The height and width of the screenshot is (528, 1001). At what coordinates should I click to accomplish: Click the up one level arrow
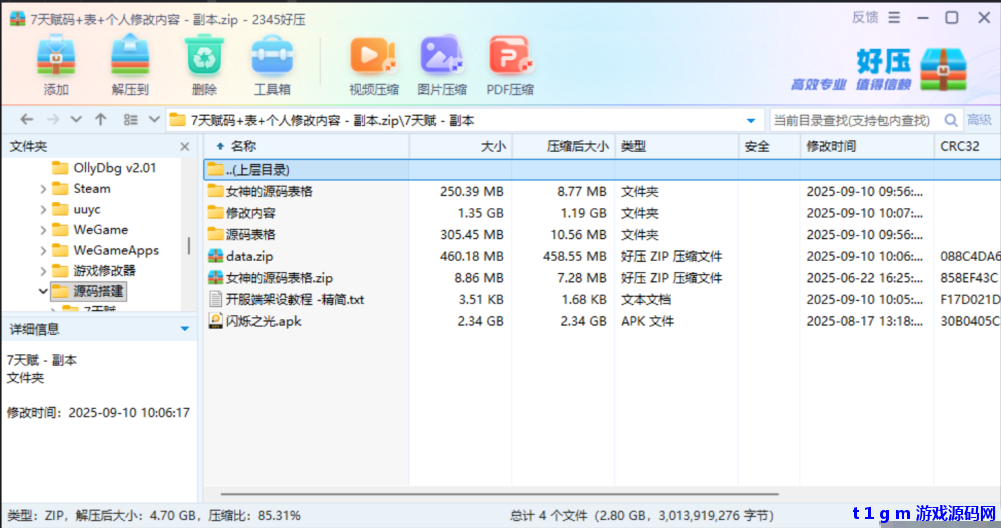click(x=101, y=120)
